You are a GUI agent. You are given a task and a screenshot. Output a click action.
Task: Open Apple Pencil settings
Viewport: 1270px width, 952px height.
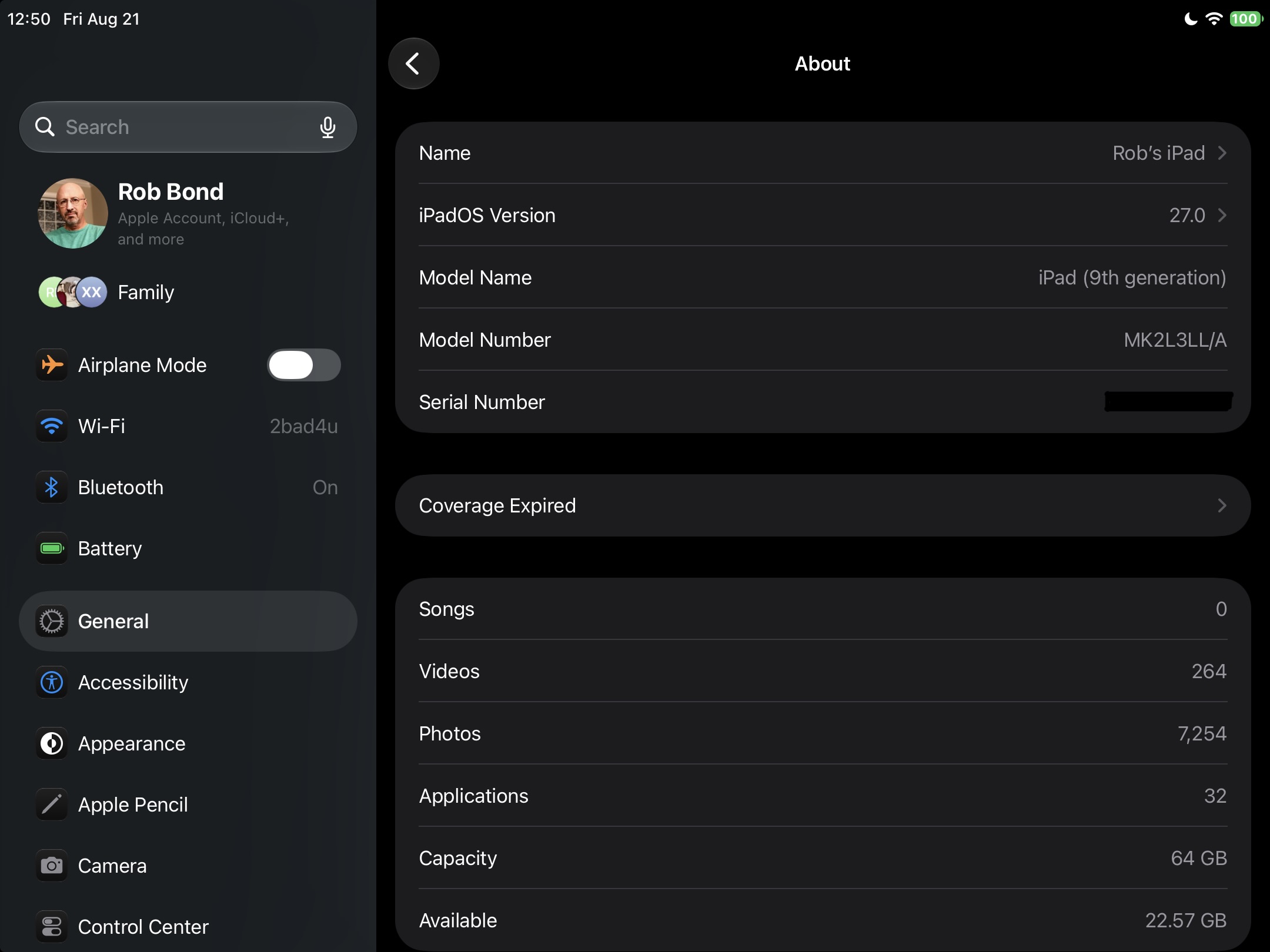pos(188,804)
